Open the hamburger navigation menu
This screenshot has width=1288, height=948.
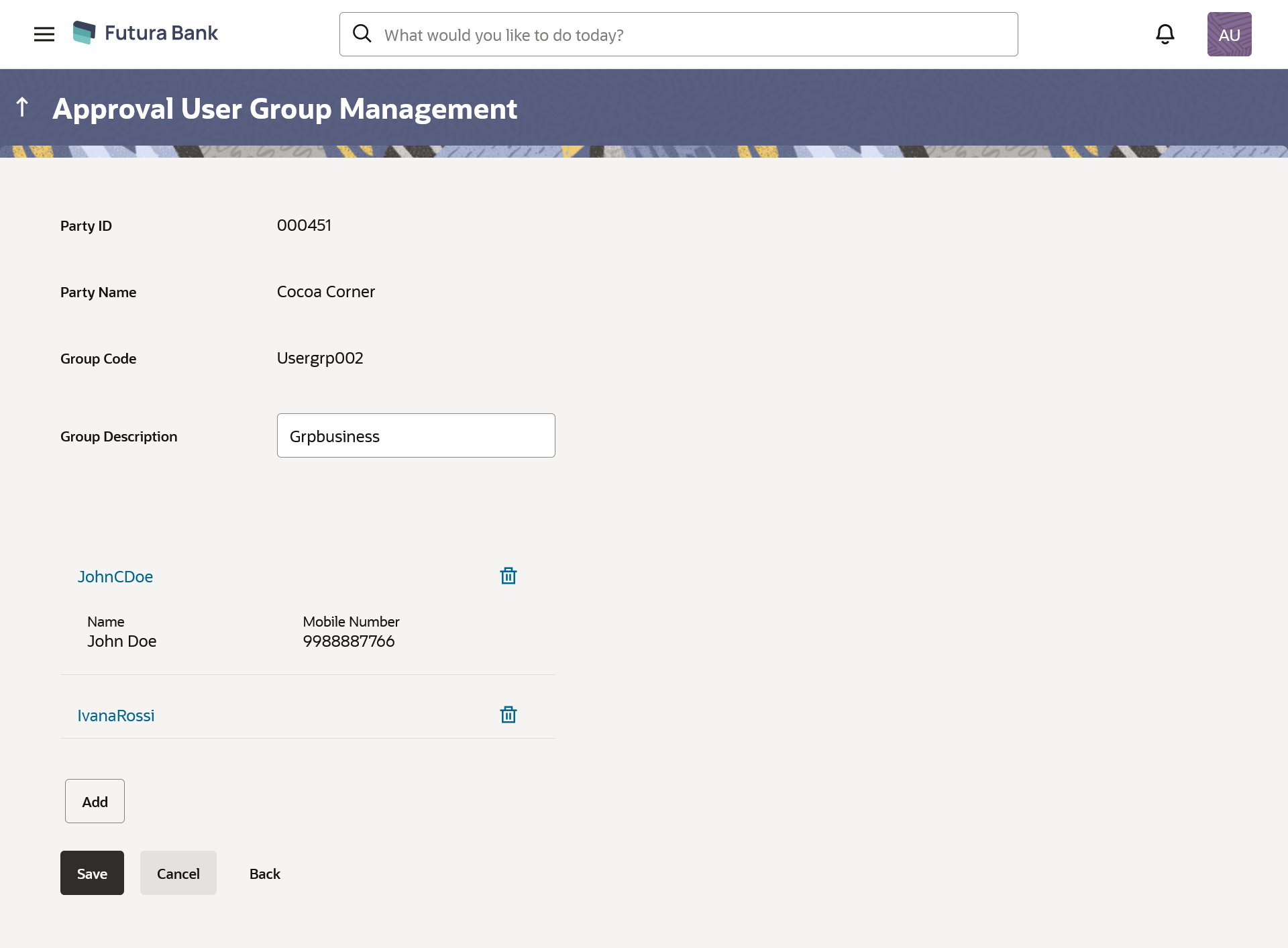(44, 34)
